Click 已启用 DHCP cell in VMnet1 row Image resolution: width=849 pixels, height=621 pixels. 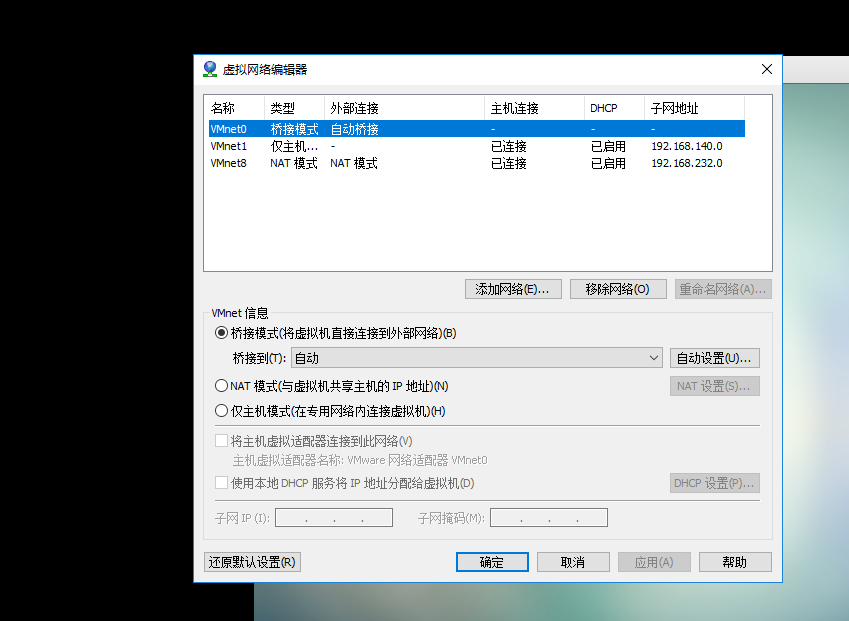608,146
